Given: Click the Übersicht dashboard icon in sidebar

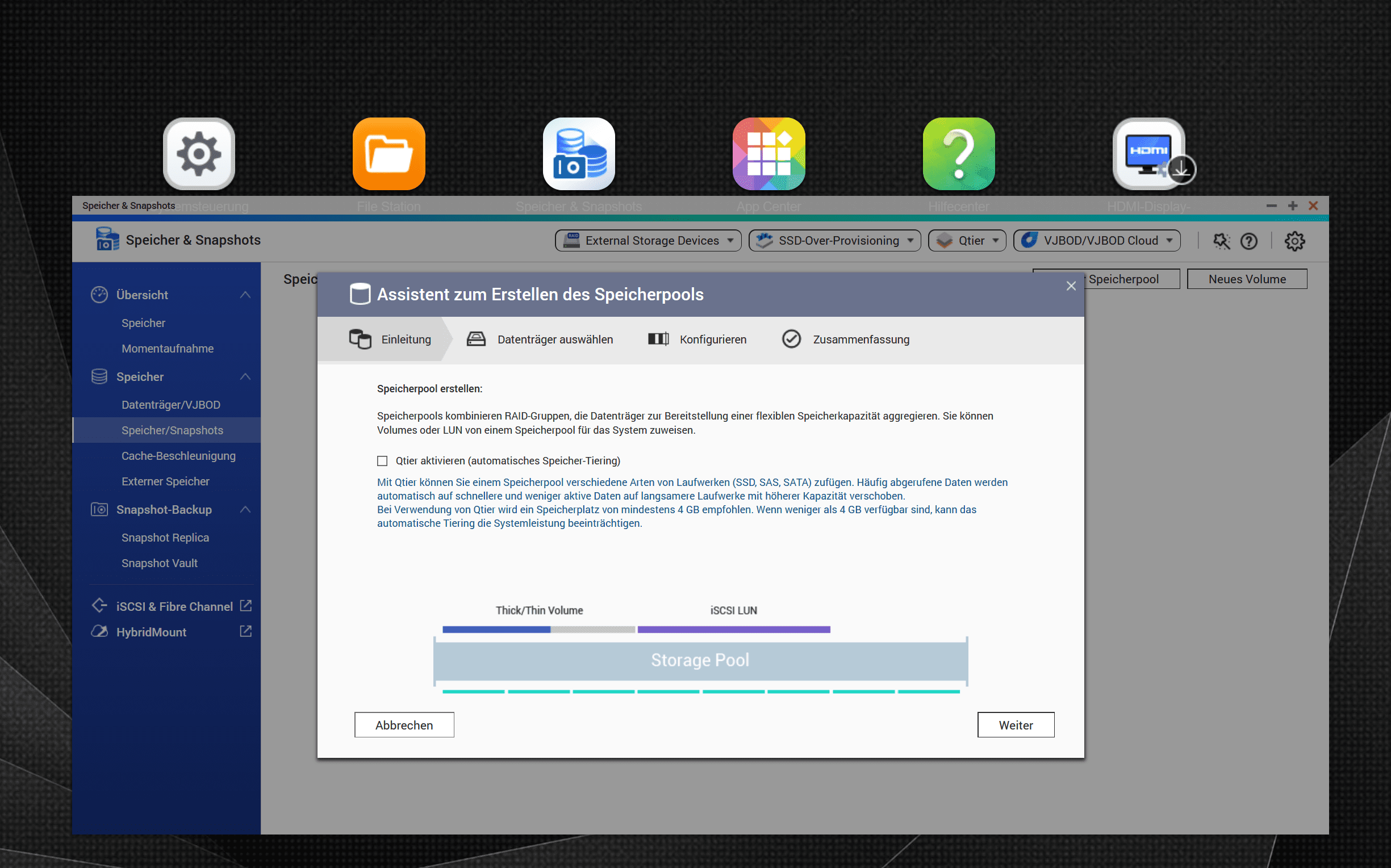Looking at the screenshot, I should click(99, 295).
